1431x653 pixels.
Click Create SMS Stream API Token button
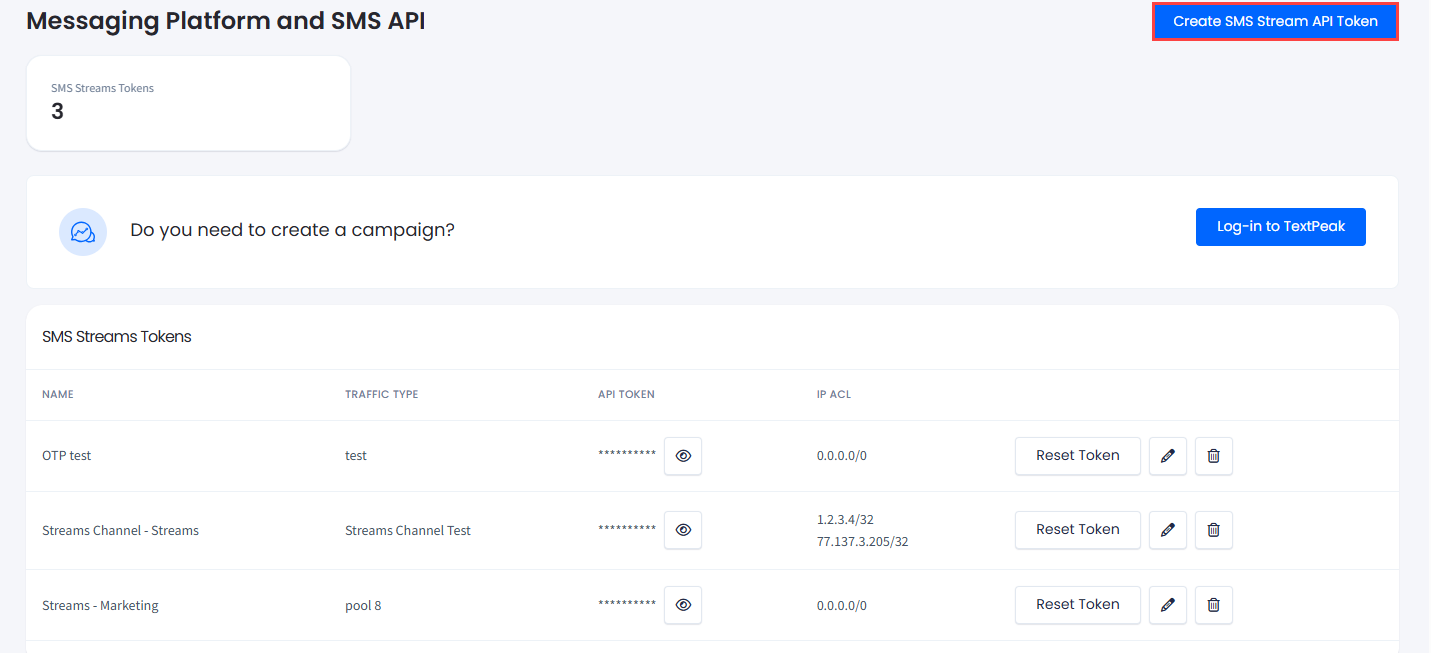click(x=1275, y=21)
